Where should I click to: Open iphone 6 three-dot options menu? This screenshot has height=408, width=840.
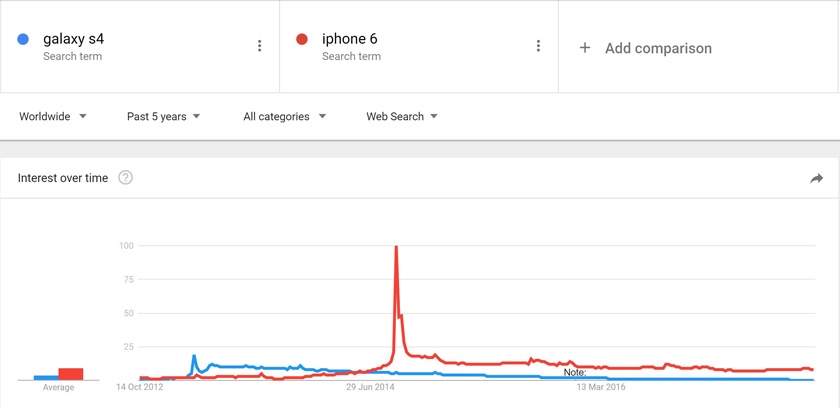pyautogui.click(x=538, y=46)
